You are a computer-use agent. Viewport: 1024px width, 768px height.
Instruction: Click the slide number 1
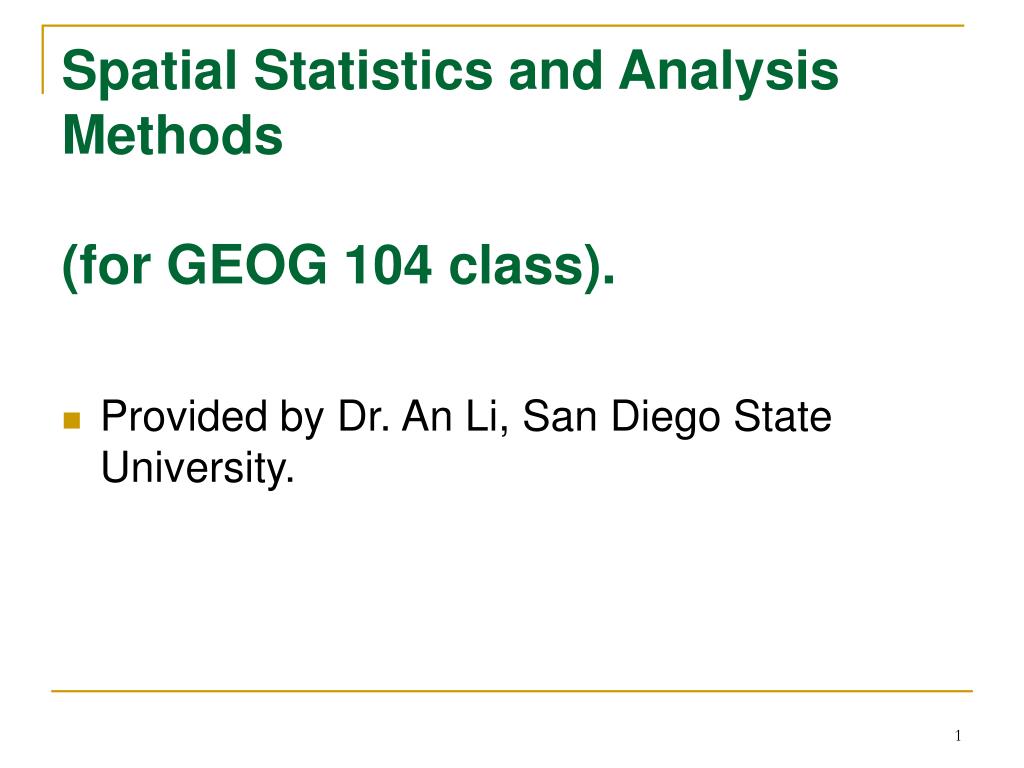(x=957, y=736)
